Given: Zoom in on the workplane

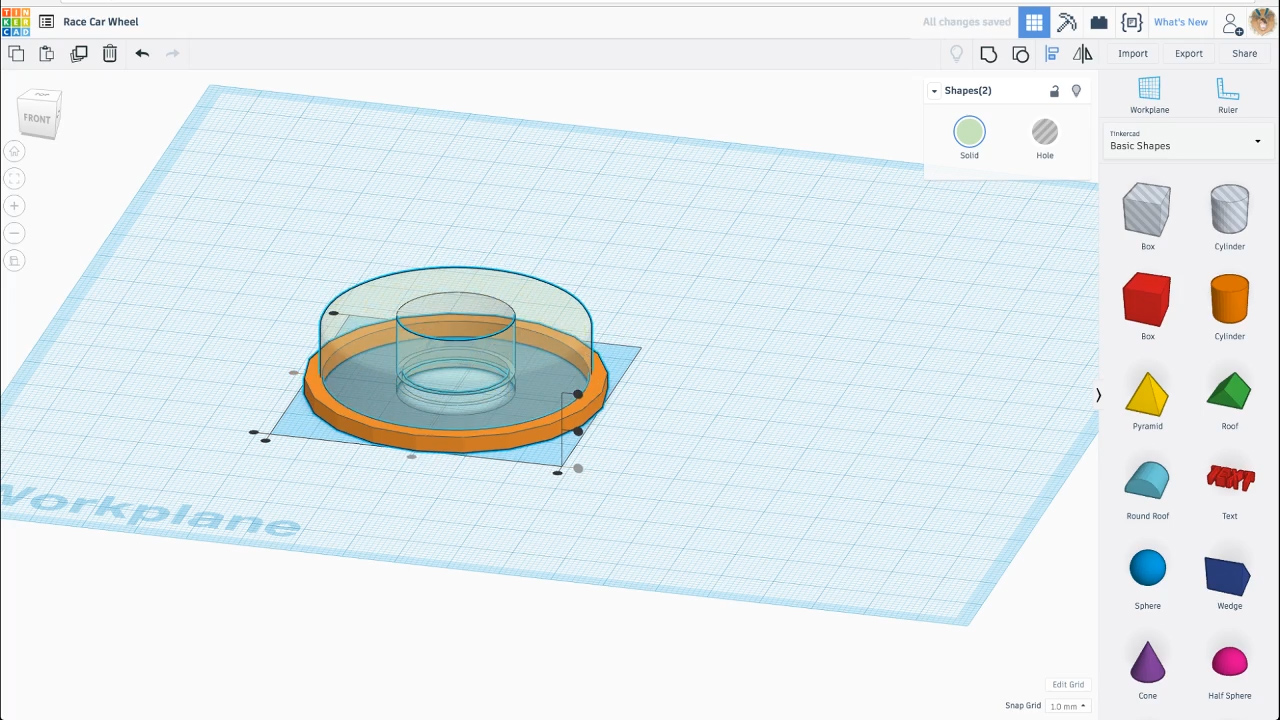Looking at the screenshot, I should coord(15,206).
